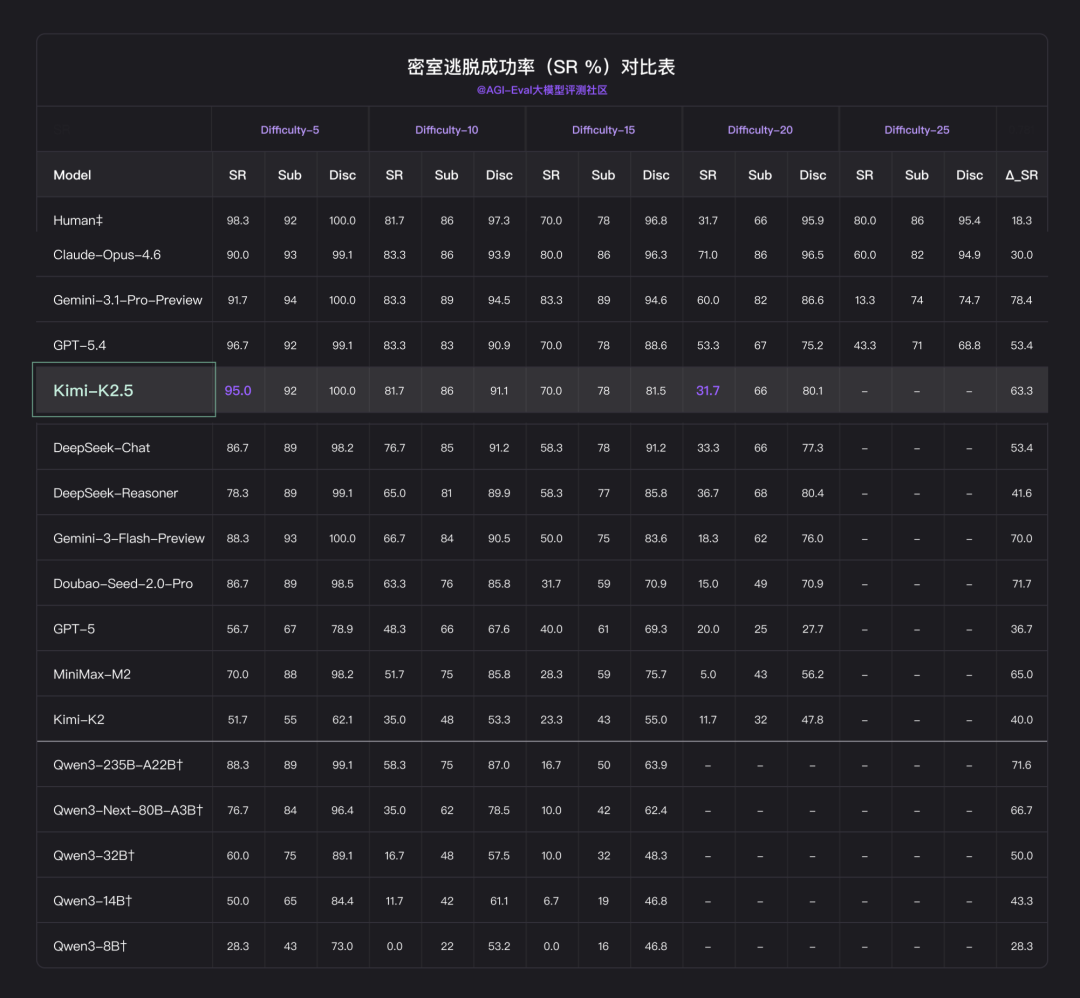Image resolution: width=1080 pixels, height=998 pixels.
Task: Click Kimi-K2.5 purple 95.0 SR value
Action: click(x=238, y=391)
